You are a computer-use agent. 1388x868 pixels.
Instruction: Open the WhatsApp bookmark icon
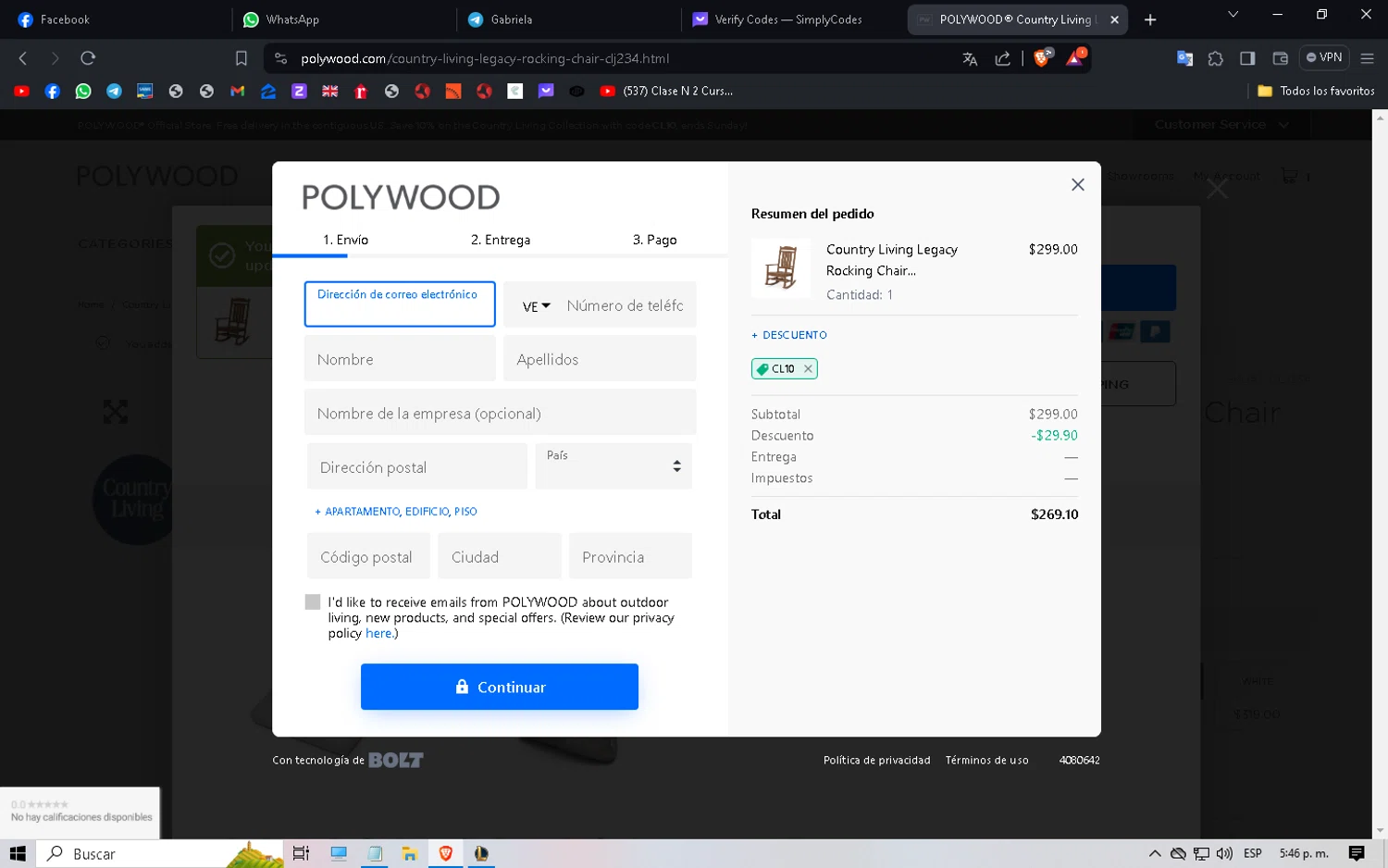[83, 91]
